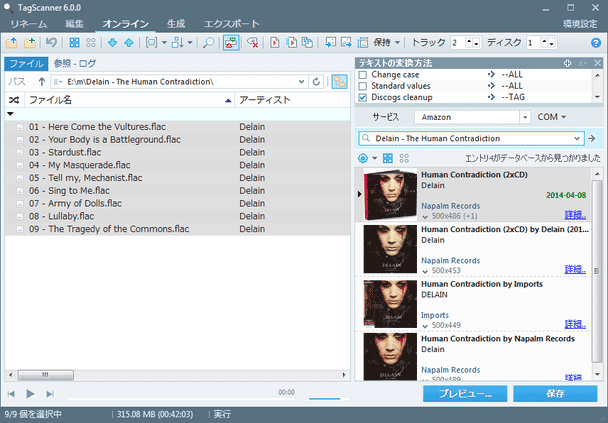Uncheck the Discogs cleanup checkbox

pos(363,97)
